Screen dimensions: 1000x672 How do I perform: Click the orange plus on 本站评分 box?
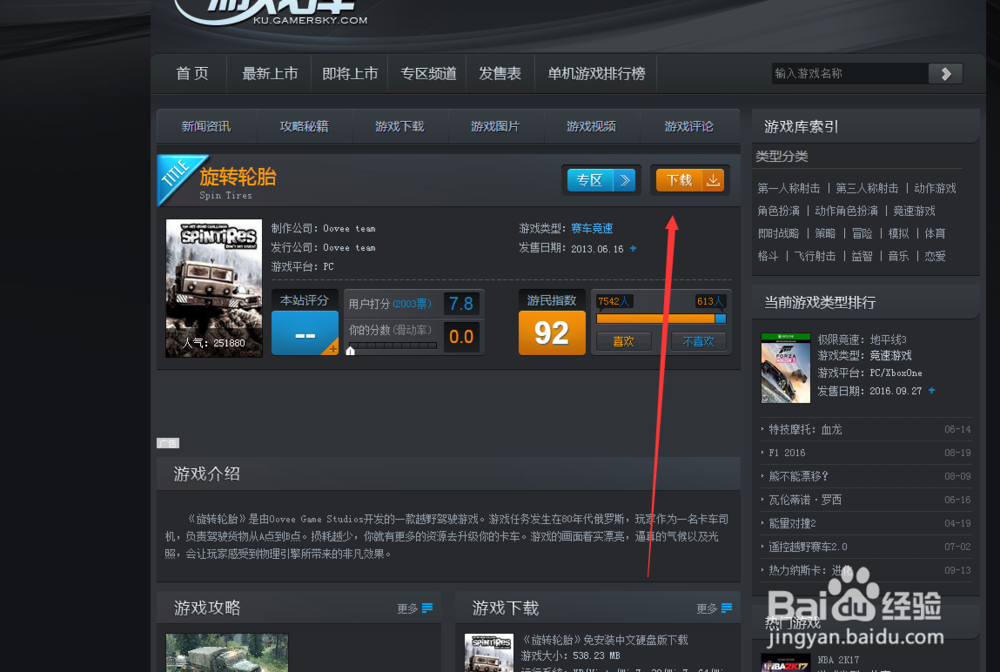[332, 348]
